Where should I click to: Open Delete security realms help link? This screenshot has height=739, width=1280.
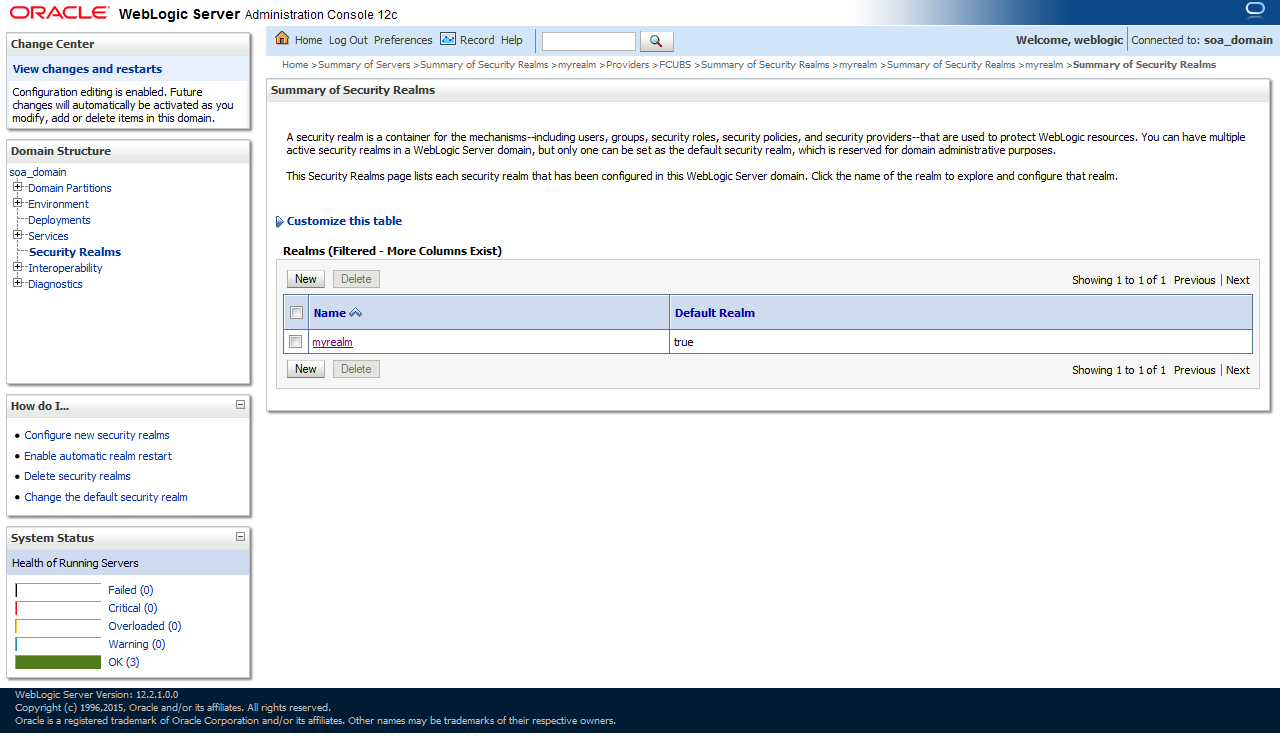point(78,476)
